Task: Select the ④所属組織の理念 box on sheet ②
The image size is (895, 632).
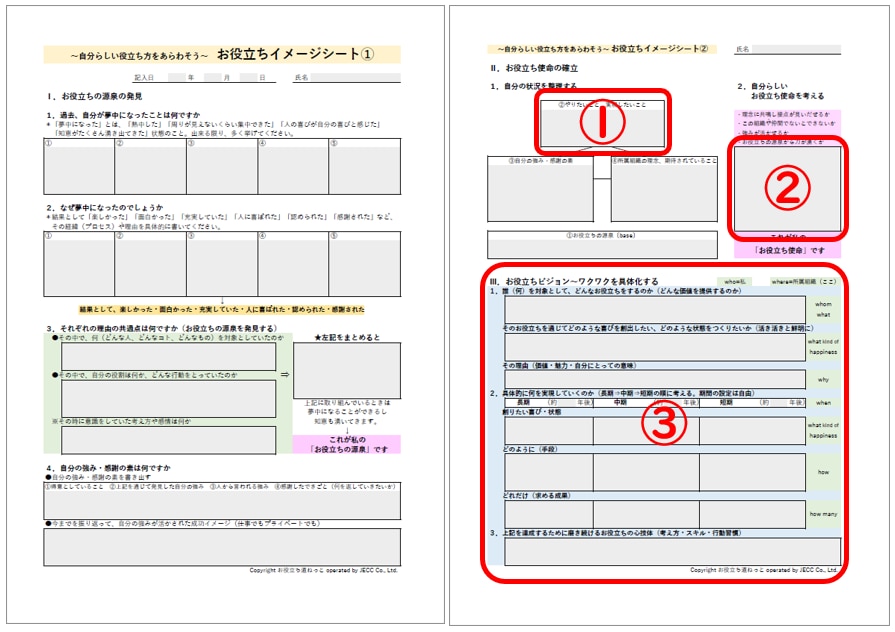Action: (x=664, y=189)
